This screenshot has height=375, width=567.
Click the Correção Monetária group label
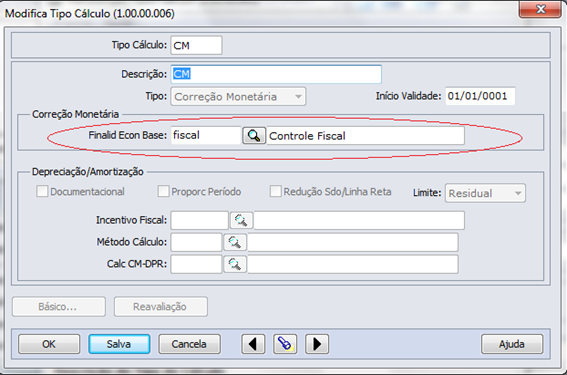point(75,114)
